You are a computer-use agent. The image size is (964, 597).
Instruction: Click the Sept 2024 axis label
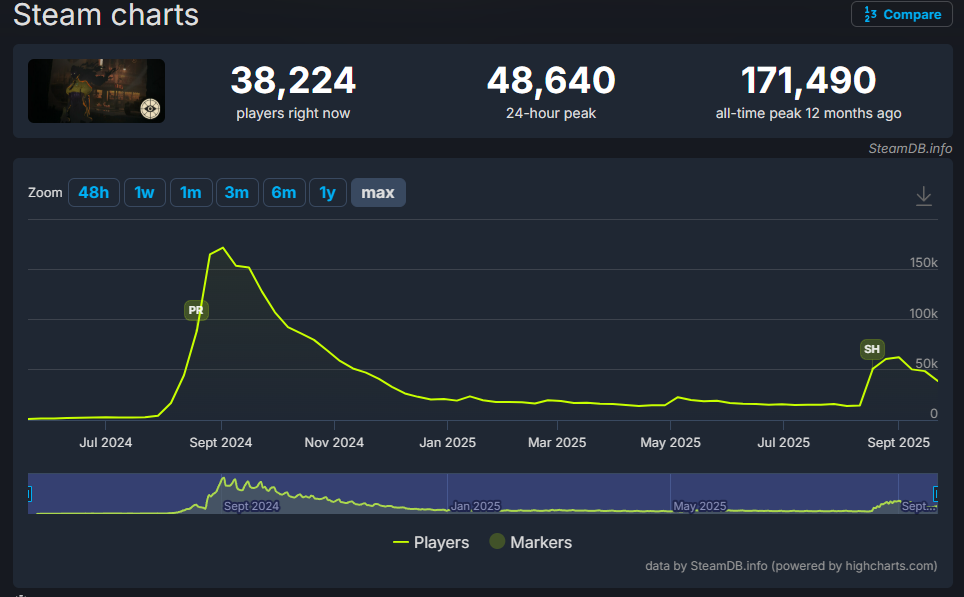(x=221, y=443)
